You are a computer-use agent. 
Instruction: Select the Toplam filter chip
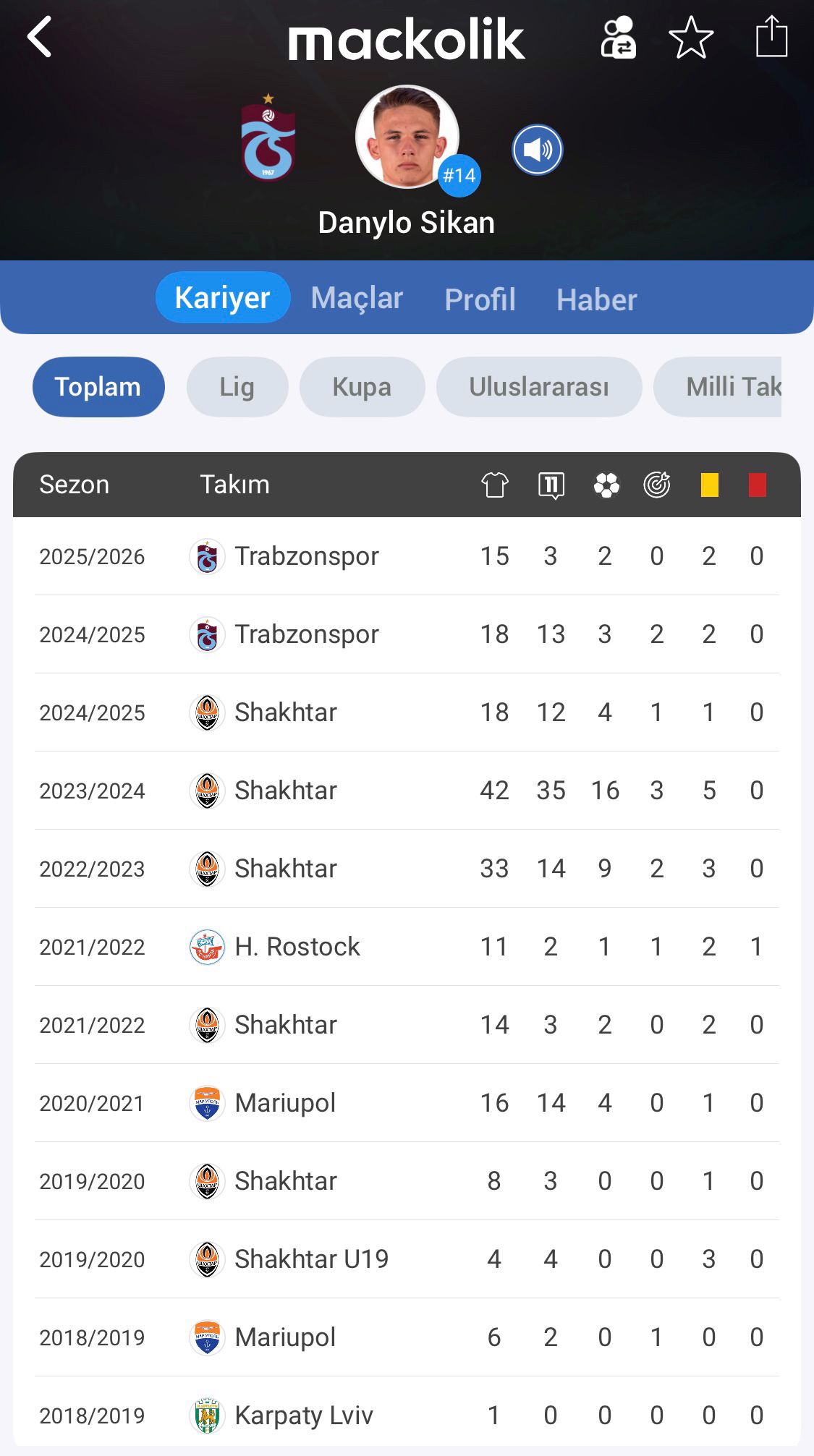point(98,387)
